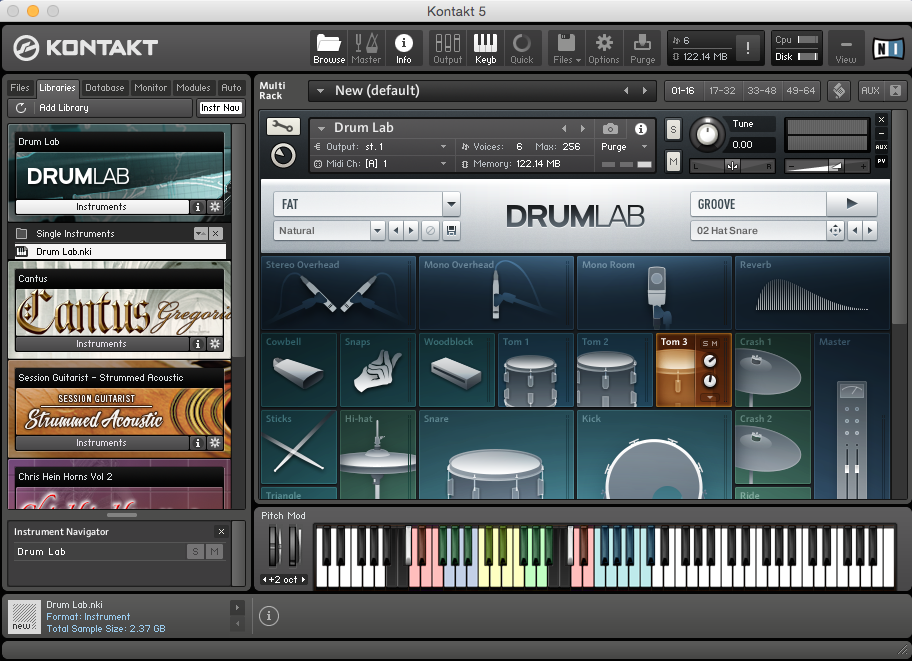Viewport: 912px width, 661px height.
Task: Close the Instrument Navigator pane
Action: tap(221, 531)
